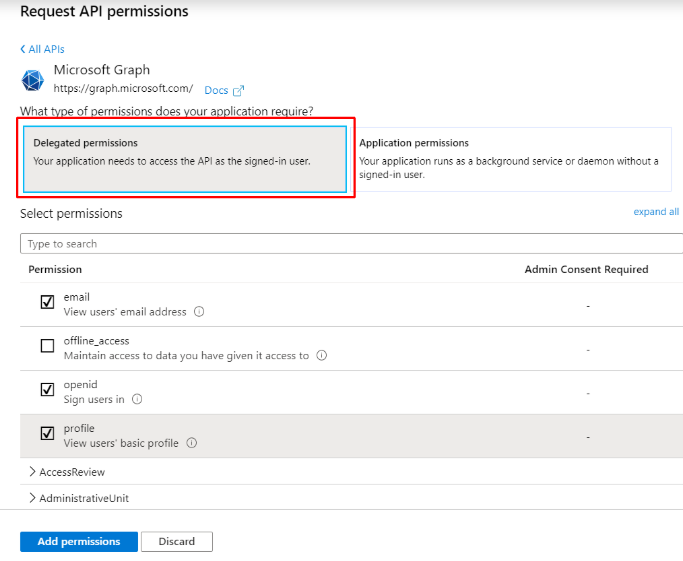Viewport: 683px width, 561px height.
Task: Click info icon next to offline_access description
Action: [321, 356]
